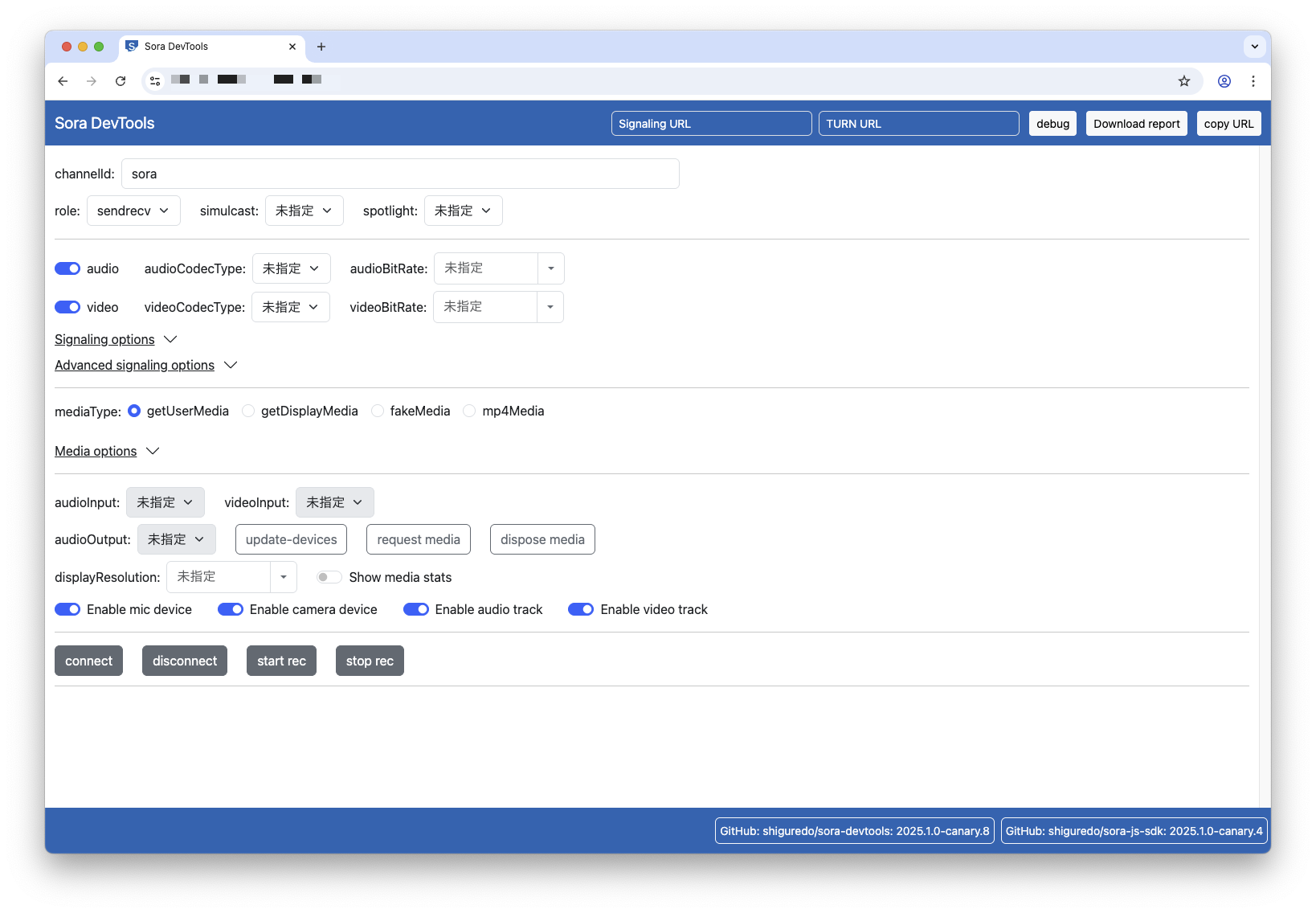
Task: Toggle Enable camera device switch
Action: tap(231, 609)
